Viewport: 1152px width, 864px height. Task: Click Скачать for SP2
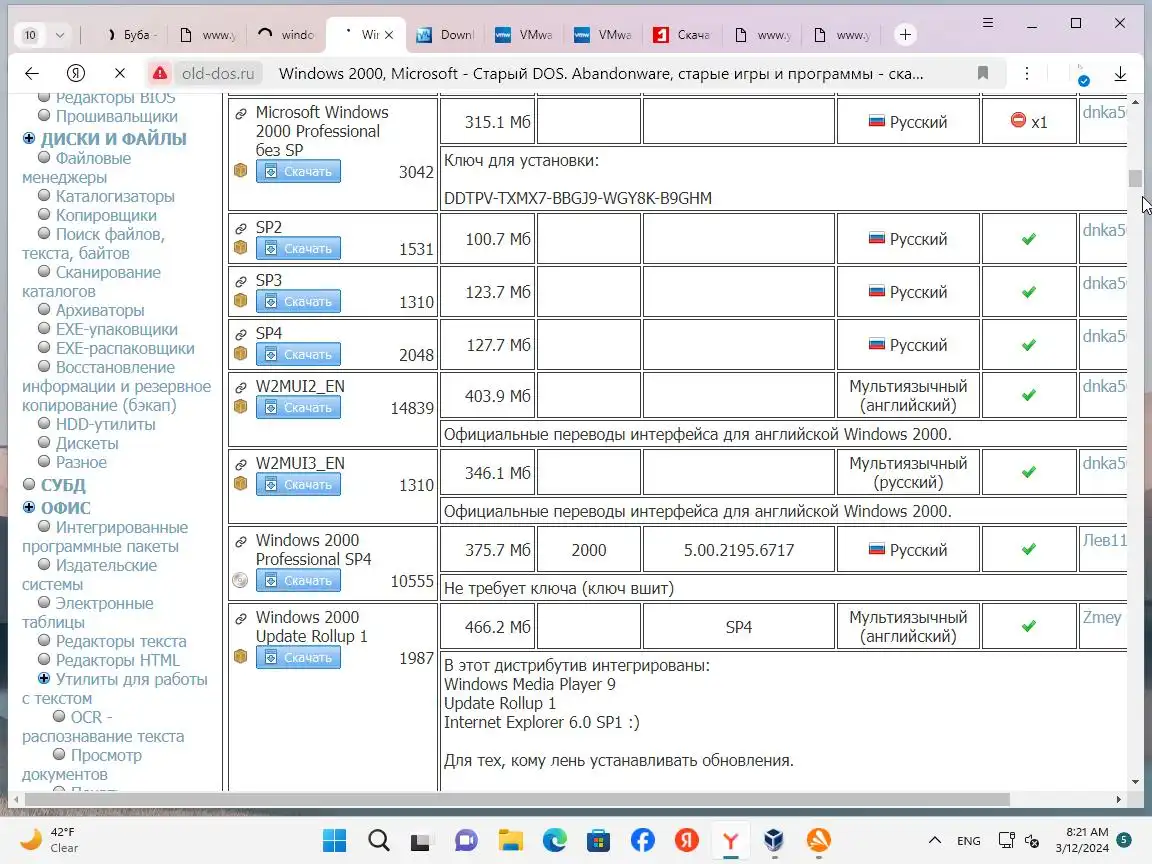298,248
